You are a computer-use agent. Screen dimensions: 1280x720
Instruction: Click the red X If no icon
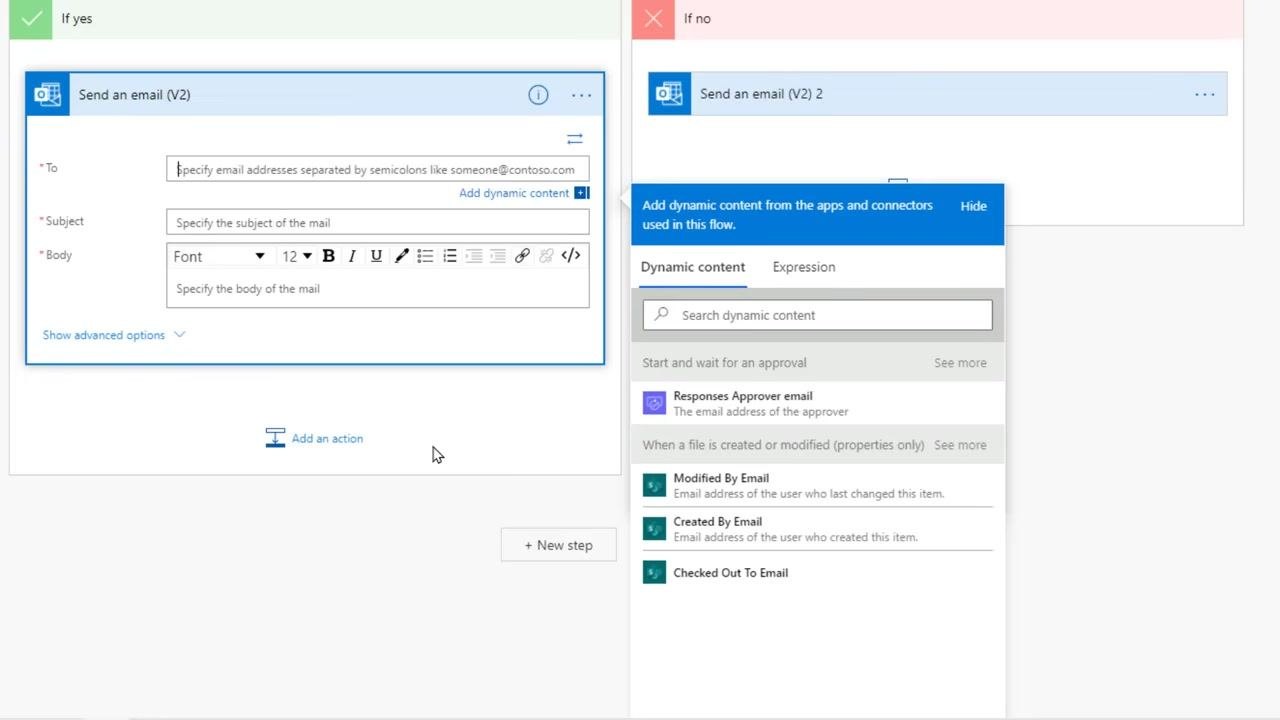pyautogui.click(x=653, y=19)
